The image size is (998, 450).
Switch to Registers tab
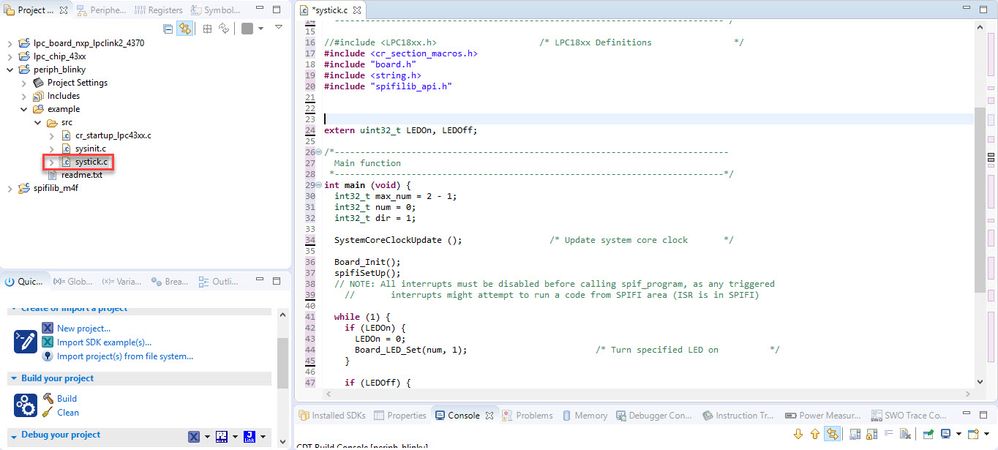point(158,10)
